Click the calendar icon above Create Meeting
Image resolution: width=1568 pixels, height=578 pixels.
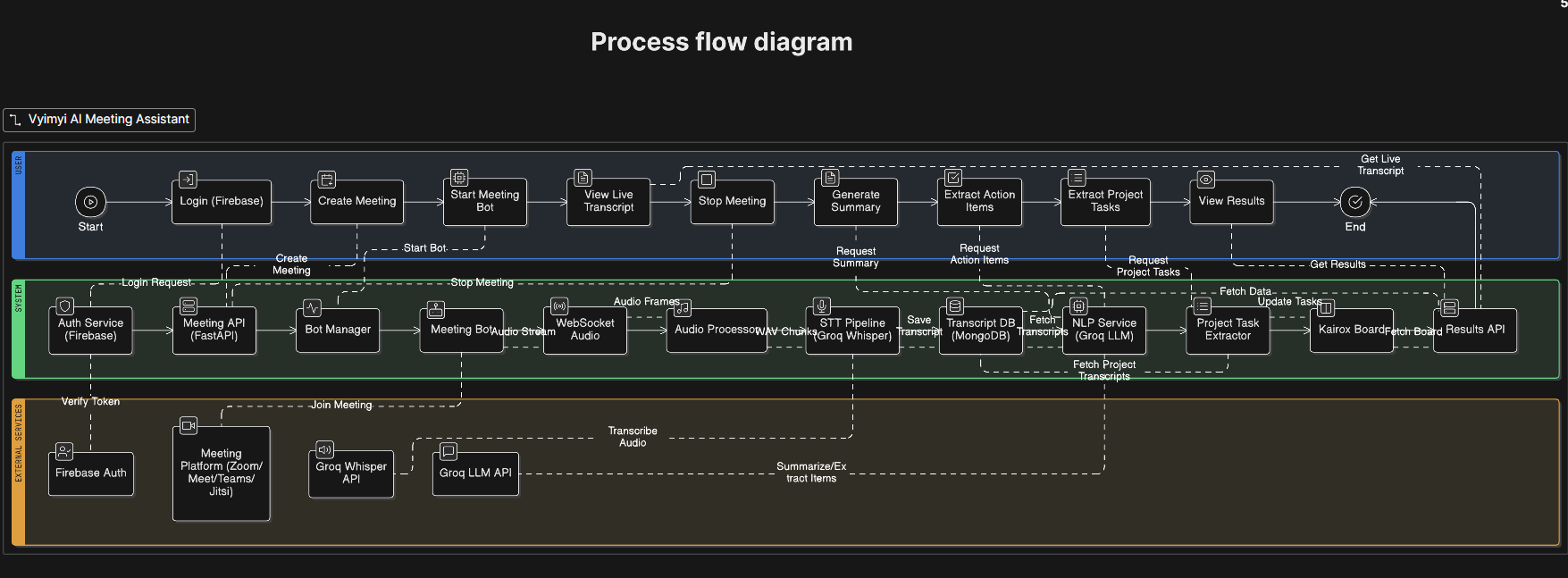(x=327, y=180)
